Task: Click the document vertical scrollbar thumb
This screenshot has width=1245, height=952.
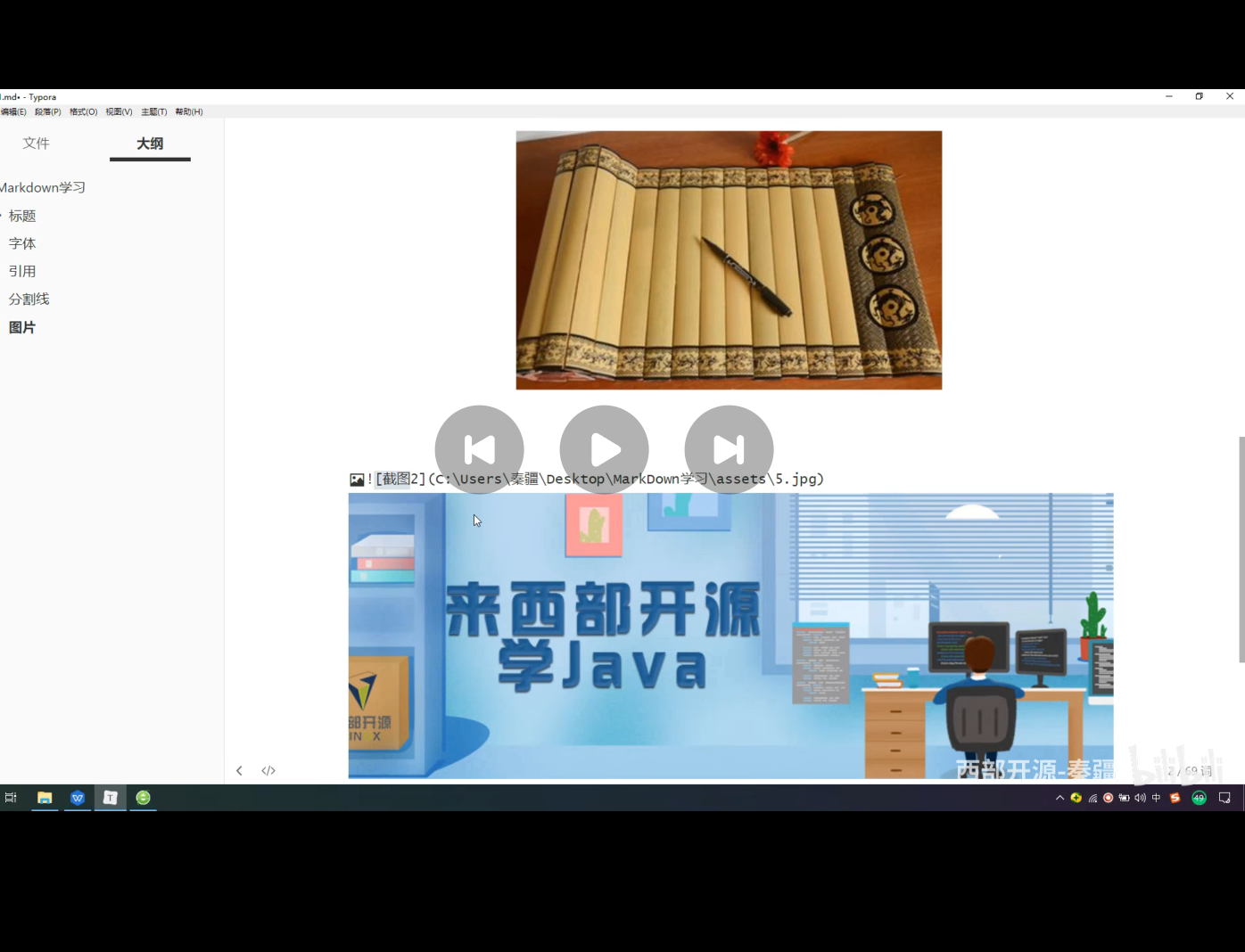Action: click(1241, 549)
